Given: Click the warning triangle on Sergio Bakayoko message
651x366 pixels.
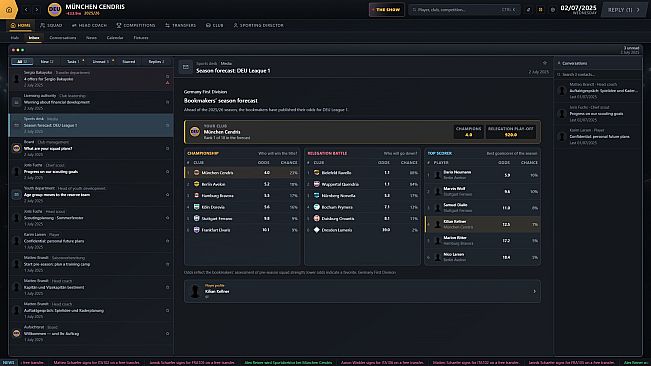Looking at the screenshot, I should (167, 83).
